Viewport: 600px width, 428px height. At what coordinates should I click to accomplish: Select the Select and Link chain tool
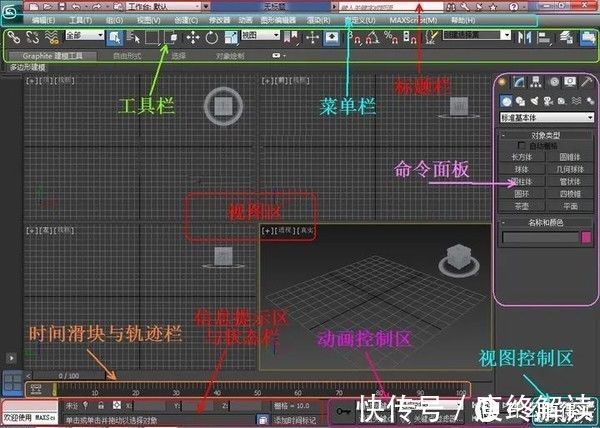coord(14,37)
